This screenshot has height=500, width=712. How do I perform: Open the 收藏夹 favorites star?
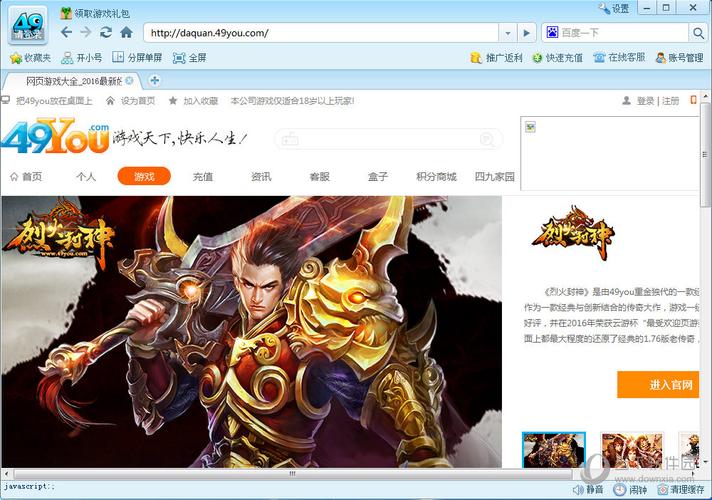tap(15, 58)
